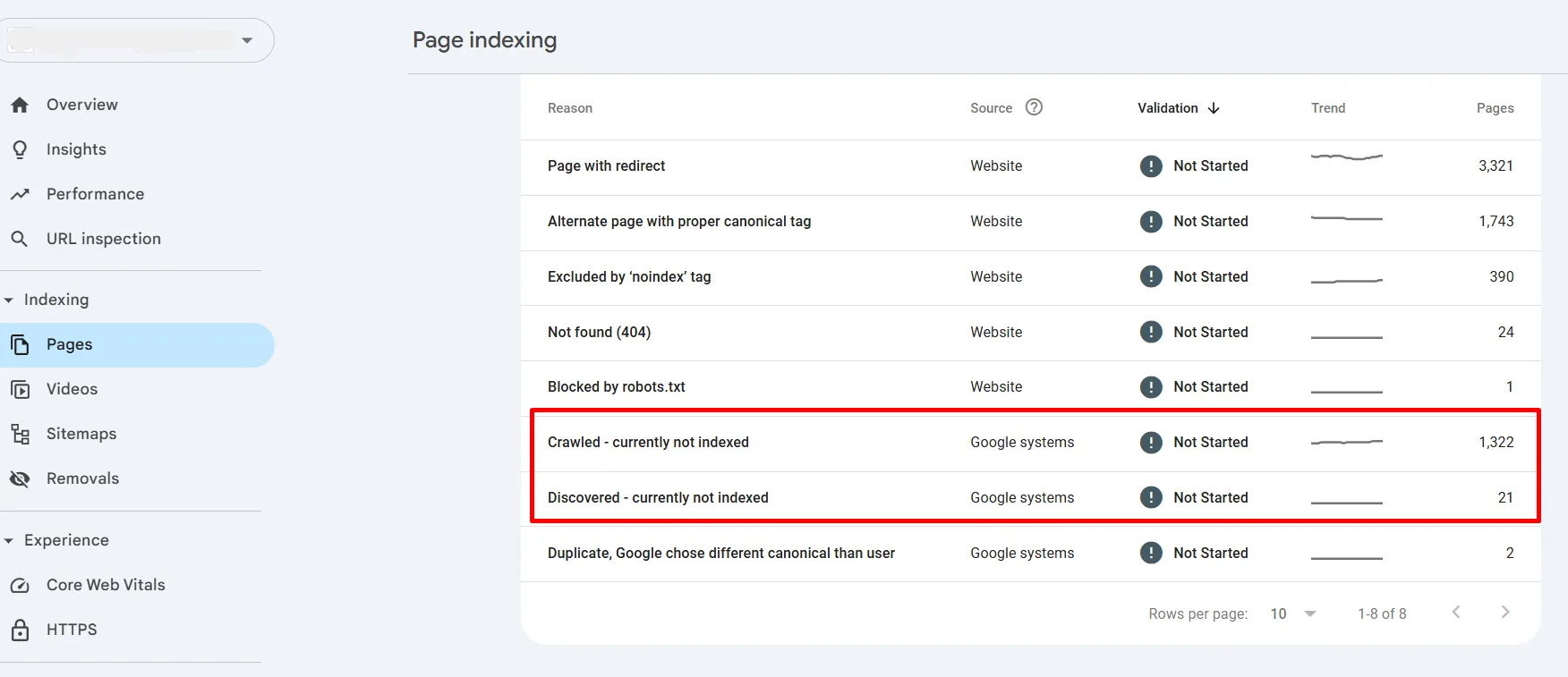Open the HTTPS report
Screen dimensions: 1568x677
point(137,630)
